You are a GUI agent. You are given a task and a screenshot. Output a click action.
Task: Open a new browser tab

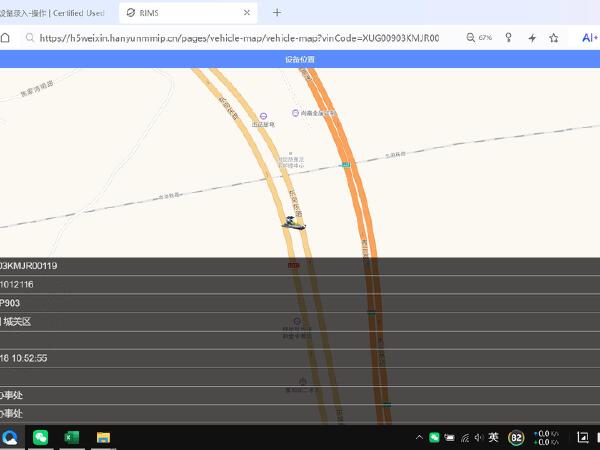pyautogui.click(x=277, y=12)
